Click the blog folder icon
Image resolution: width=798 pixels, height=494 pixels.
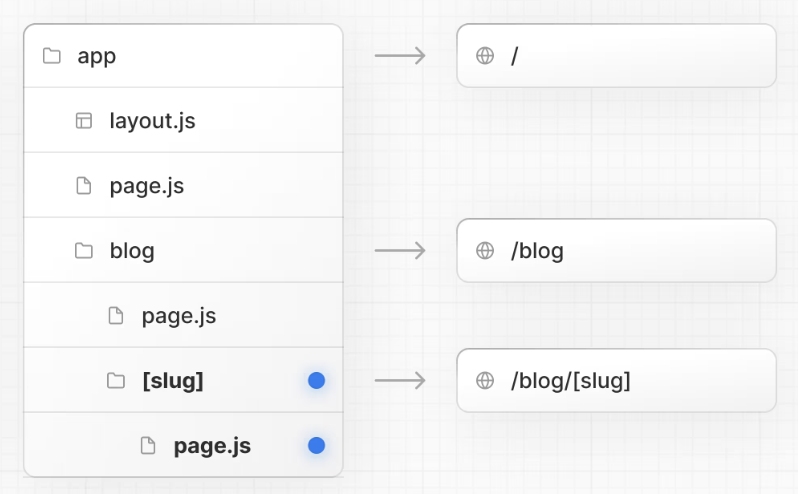coord(84,251)
